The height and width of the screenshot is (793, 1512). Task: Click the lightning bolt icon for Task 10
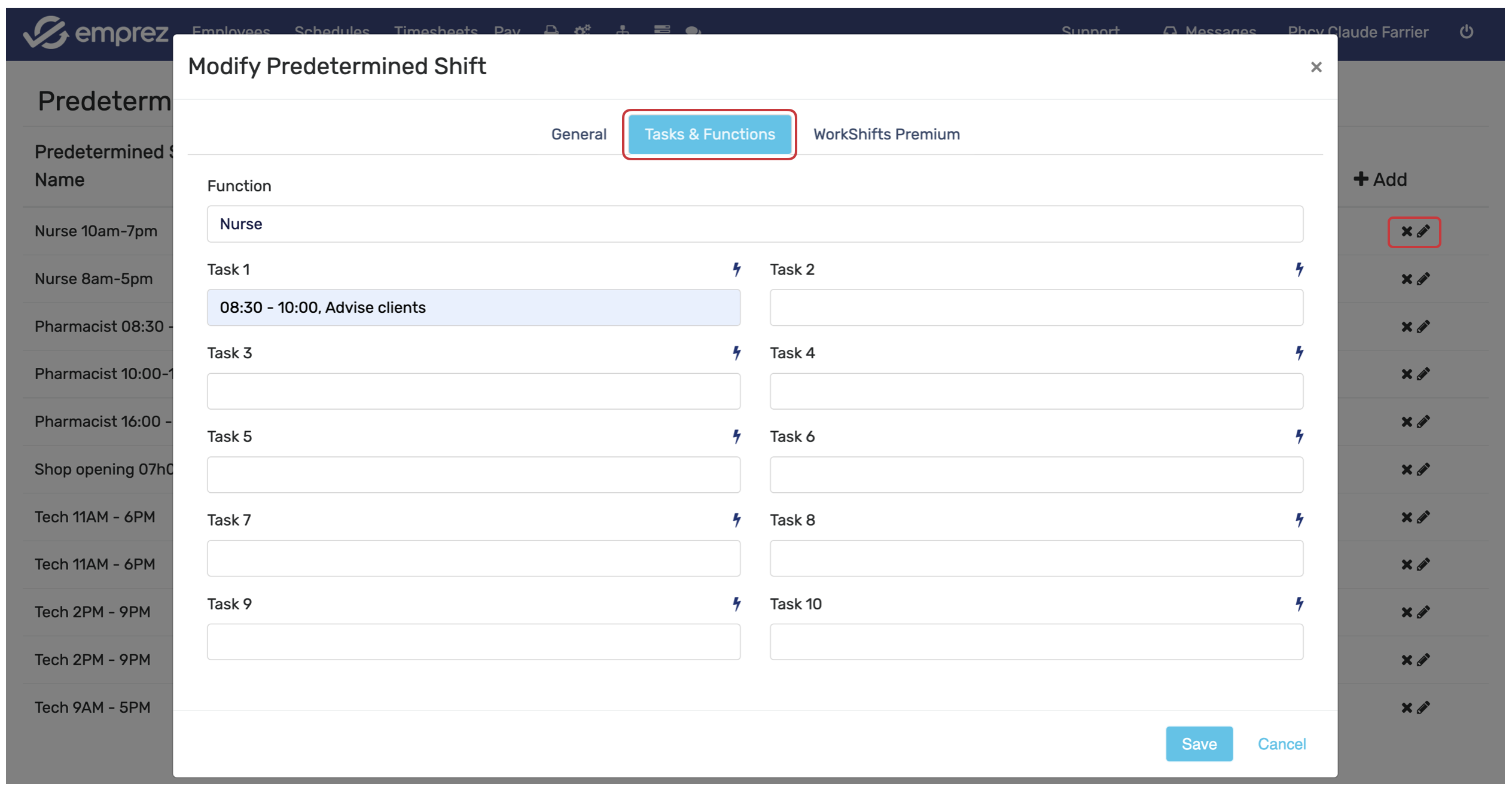pos(1299,604)
